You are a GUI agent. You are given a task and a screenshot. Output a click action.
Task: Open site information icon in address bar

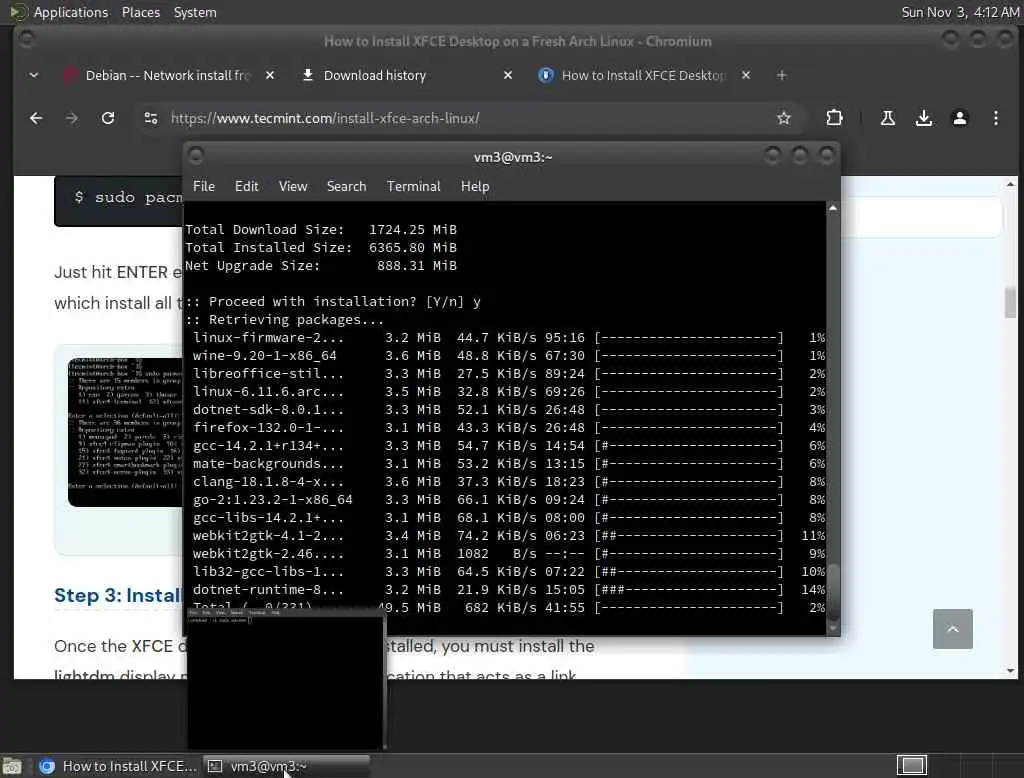click(x=151, y=118)
